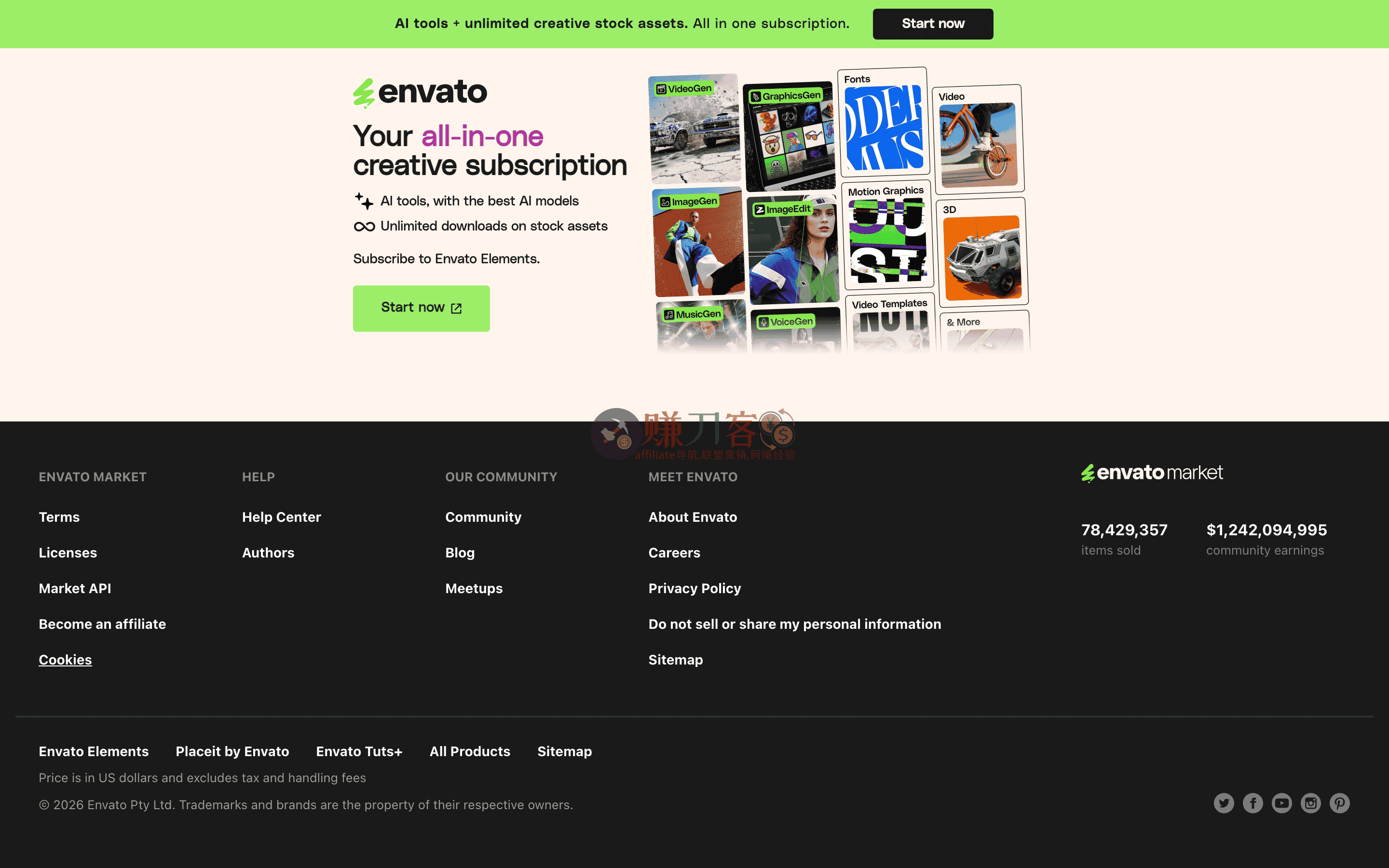The height and width of the screenshot is (868, 1389).
Task: Click Start now in the green banner
Action: pos(933,24)
